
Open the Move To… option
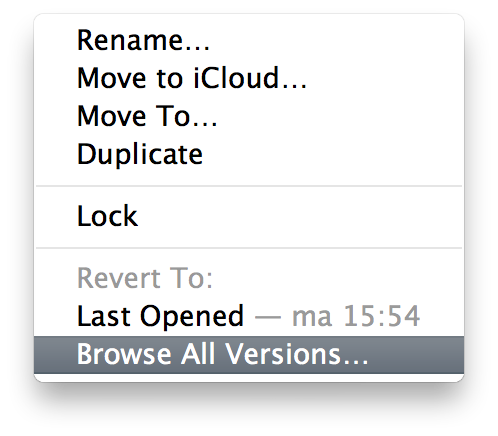pyautogui.click(x=249, y=116)
